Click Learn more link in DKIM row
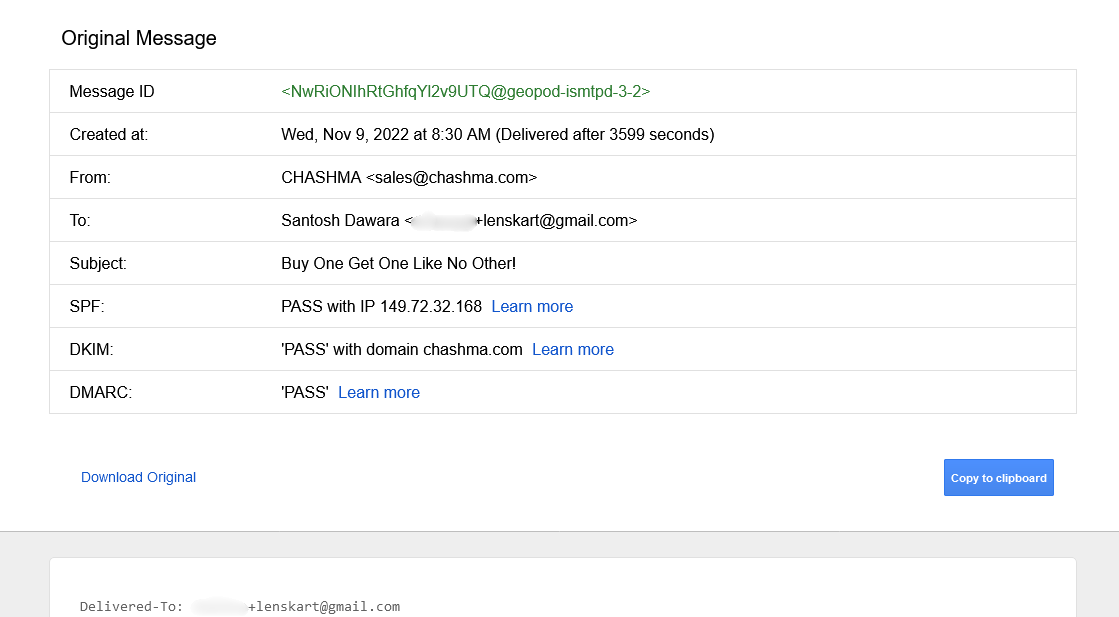Image resolution: width=1119 pixels, height=617 pixels. 573,350
